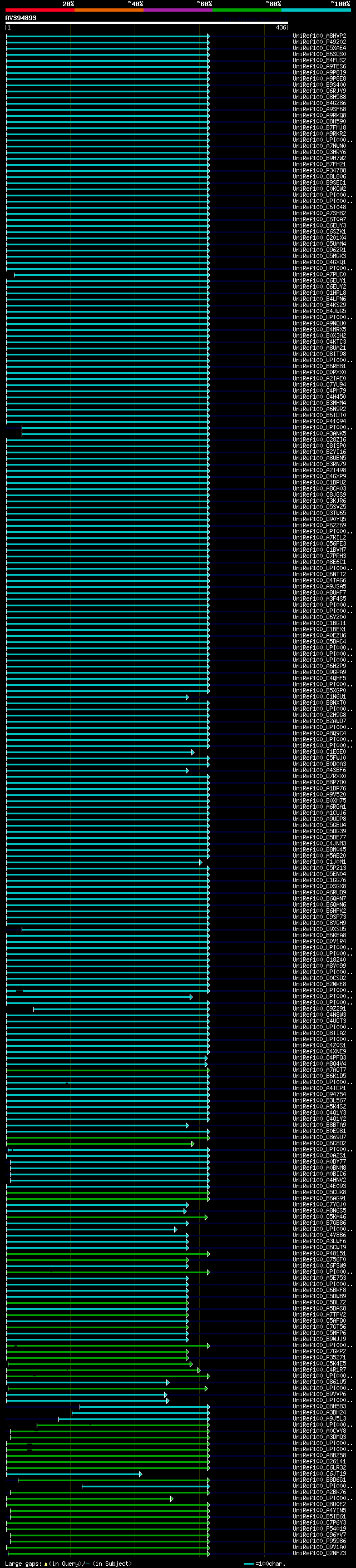The height and width of the screenshot is (1568, 356).
Task: Click hit label UniRef100_Q962R1
Action: 319,250
